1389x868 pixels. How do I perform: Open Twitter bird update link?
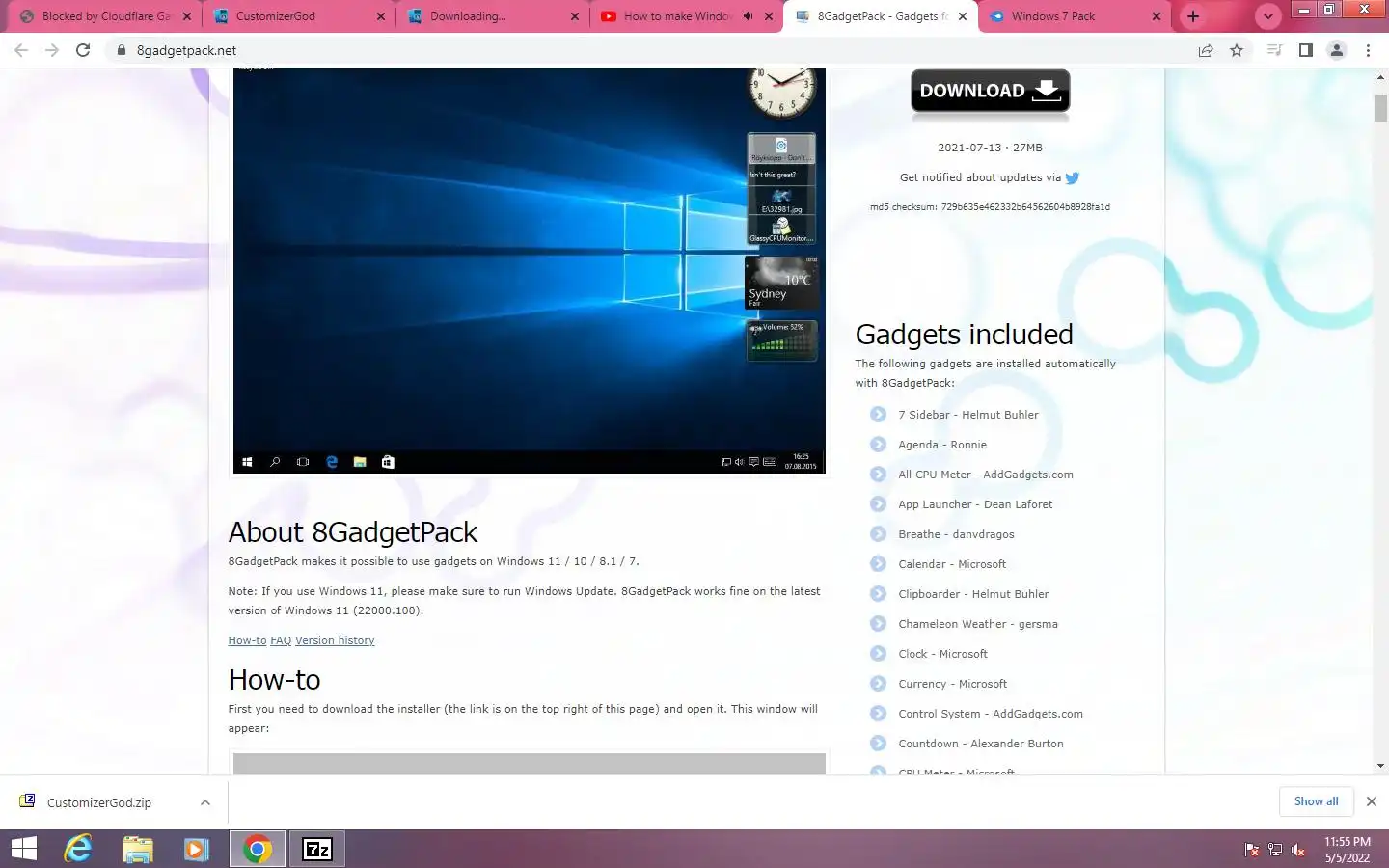pos(1072,177)
